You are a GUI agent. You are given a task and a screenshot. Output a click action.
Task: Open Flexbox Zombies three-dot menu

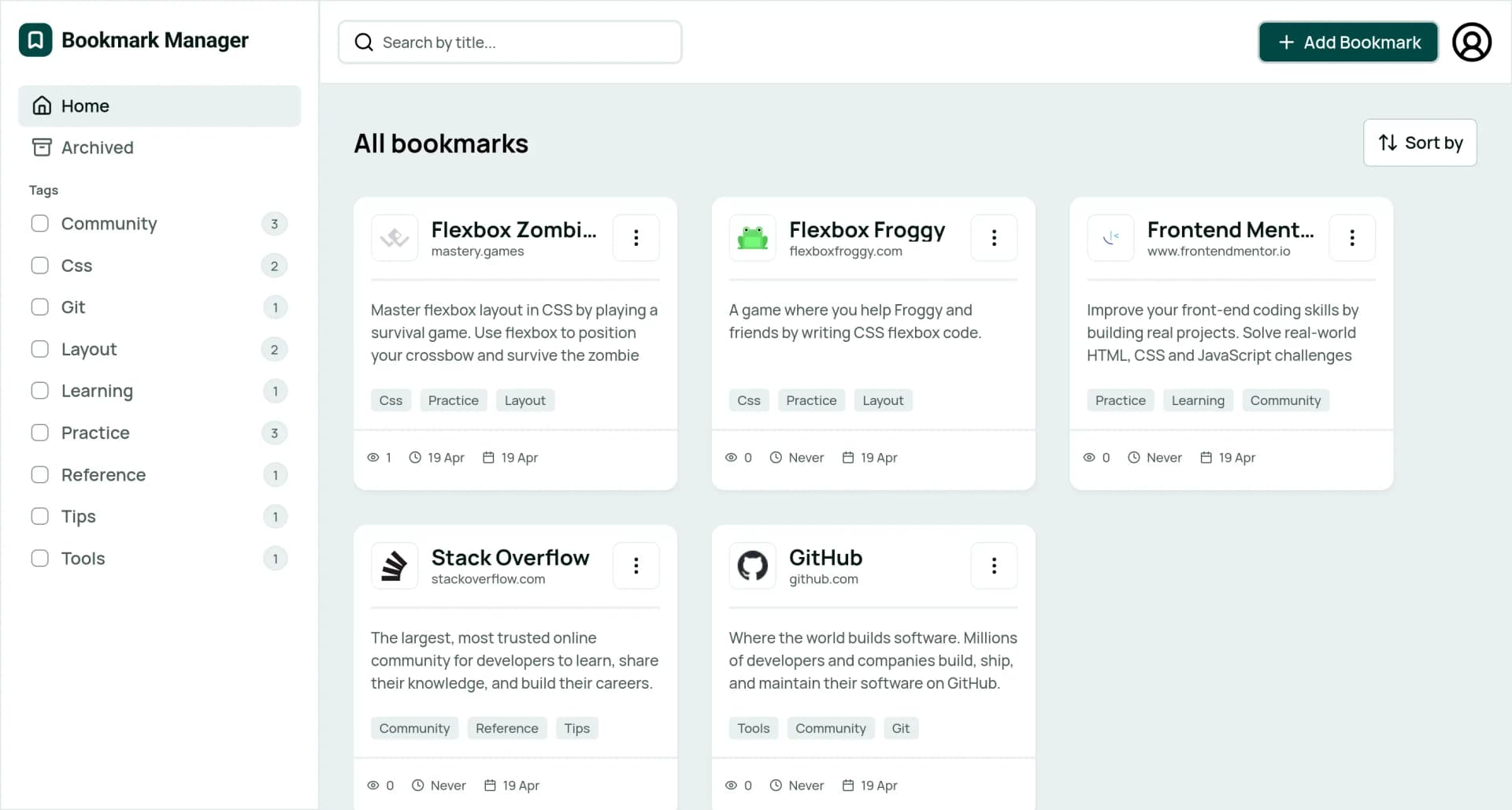tap(636, 238)
